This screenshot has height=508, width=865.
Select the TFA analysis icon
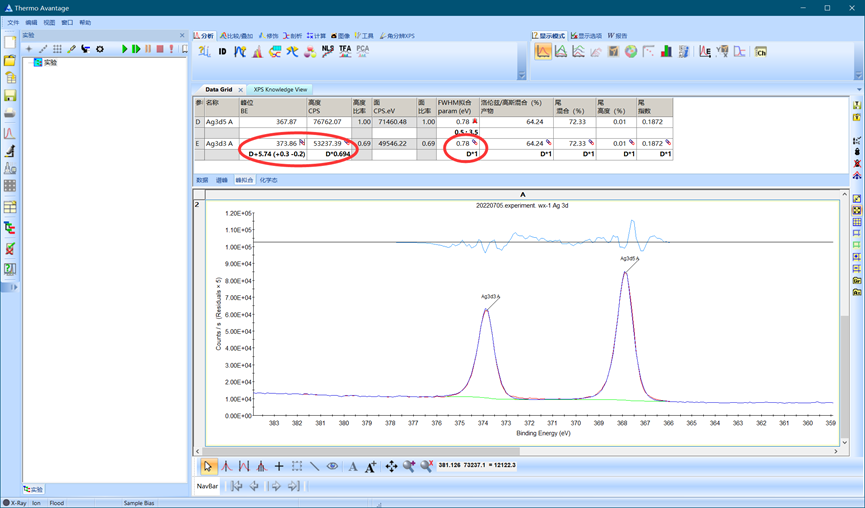point(345,50)
